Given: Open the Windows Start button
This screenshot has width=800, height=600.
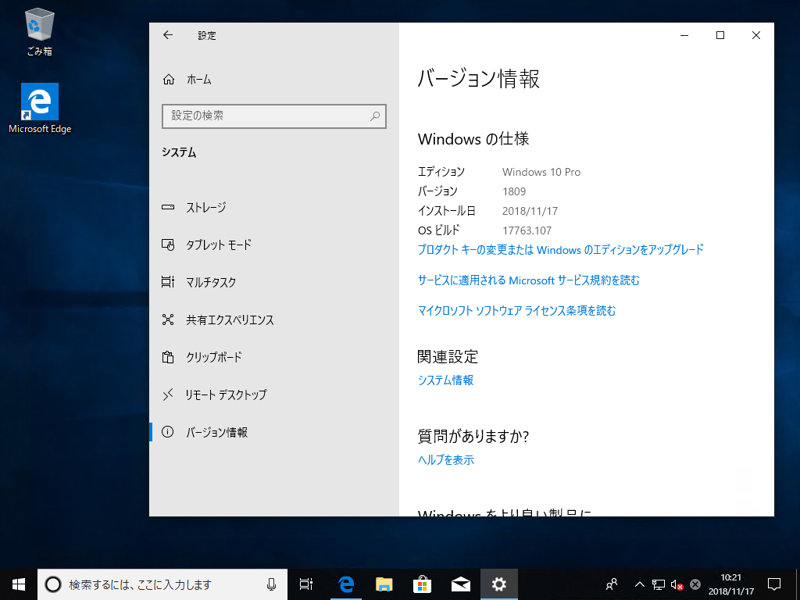Looking at the screenshot, I should click(x=18, y=584).
